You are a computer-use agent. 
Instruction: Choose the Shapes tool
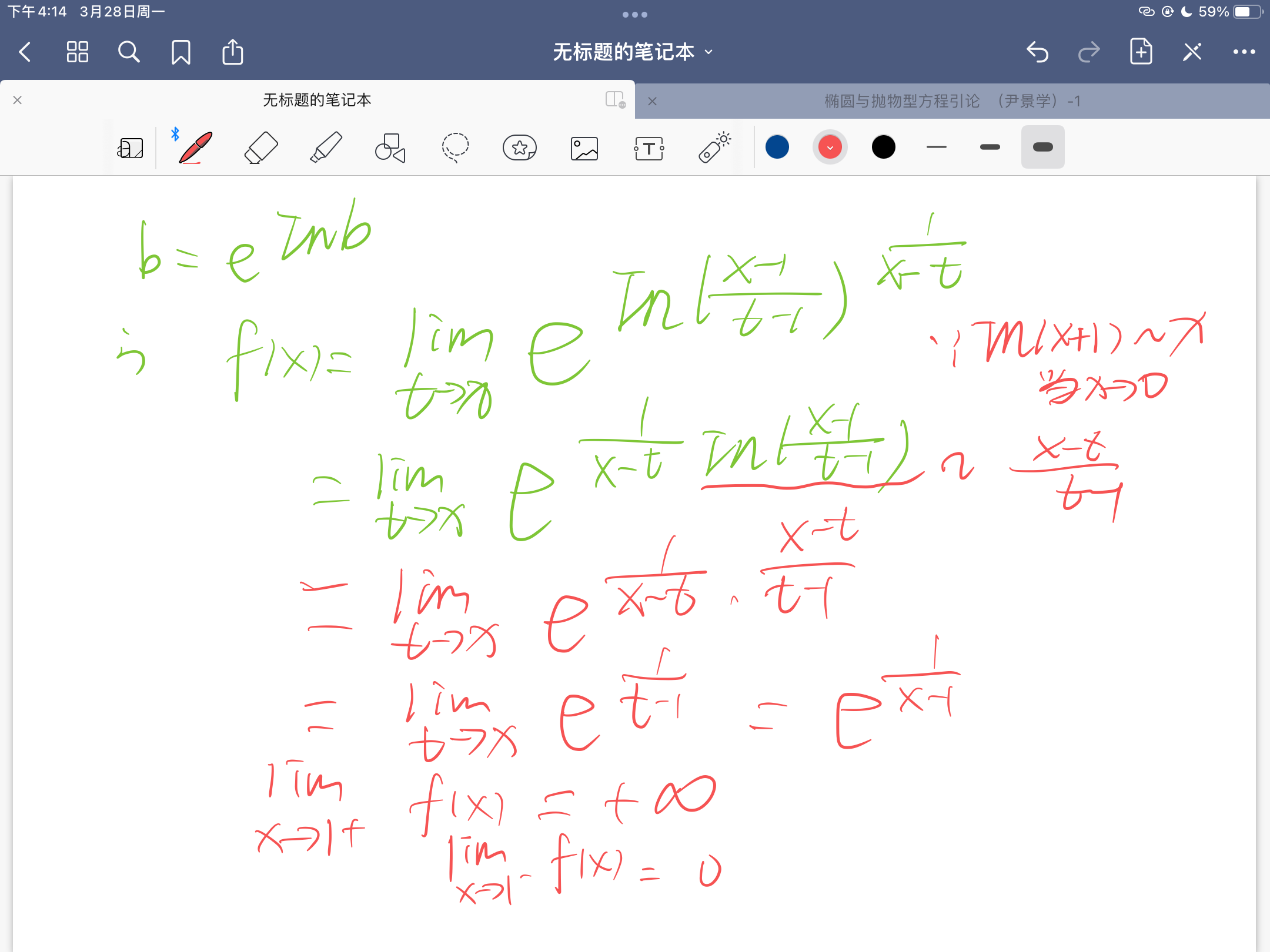[x=390, y=148]
